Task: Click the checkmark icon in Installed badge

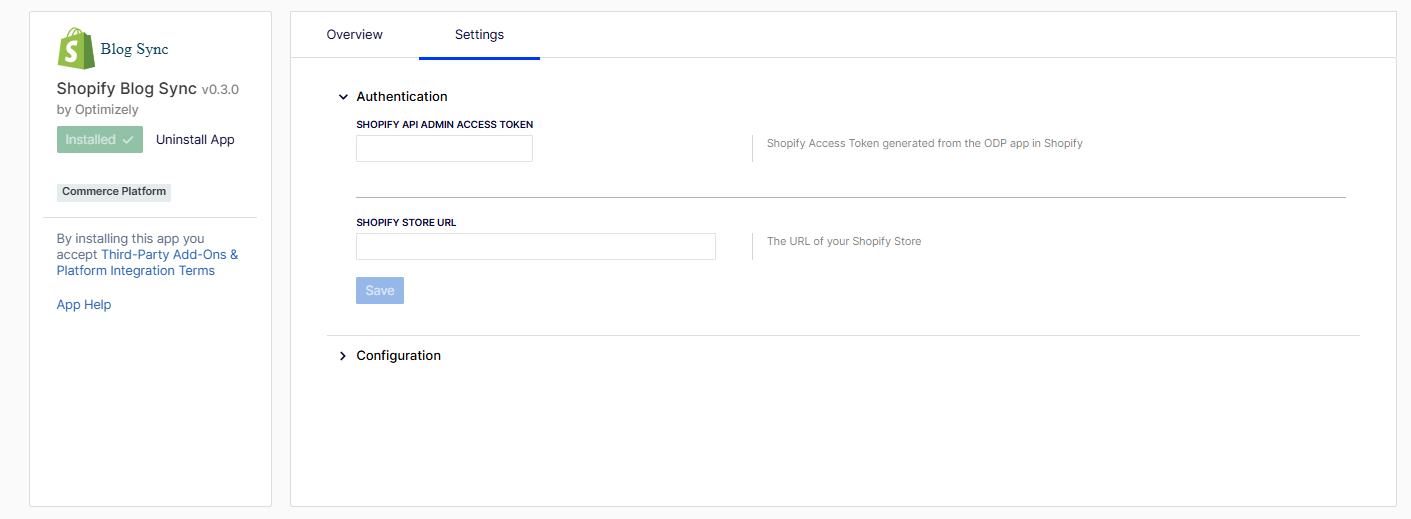Action: coord(128,140)
